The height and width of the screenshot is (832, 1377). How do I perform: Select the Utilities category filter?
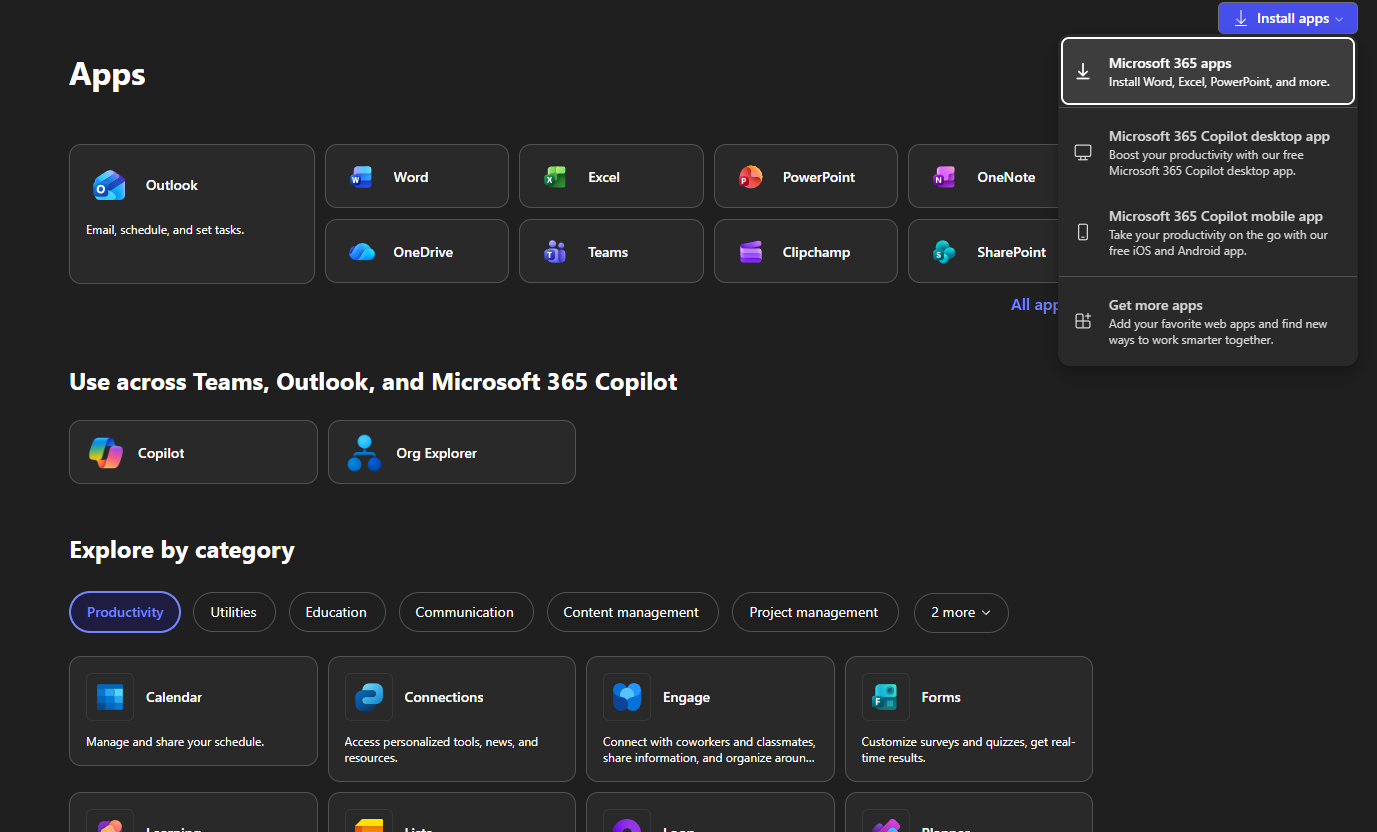[x=233, y=612]
